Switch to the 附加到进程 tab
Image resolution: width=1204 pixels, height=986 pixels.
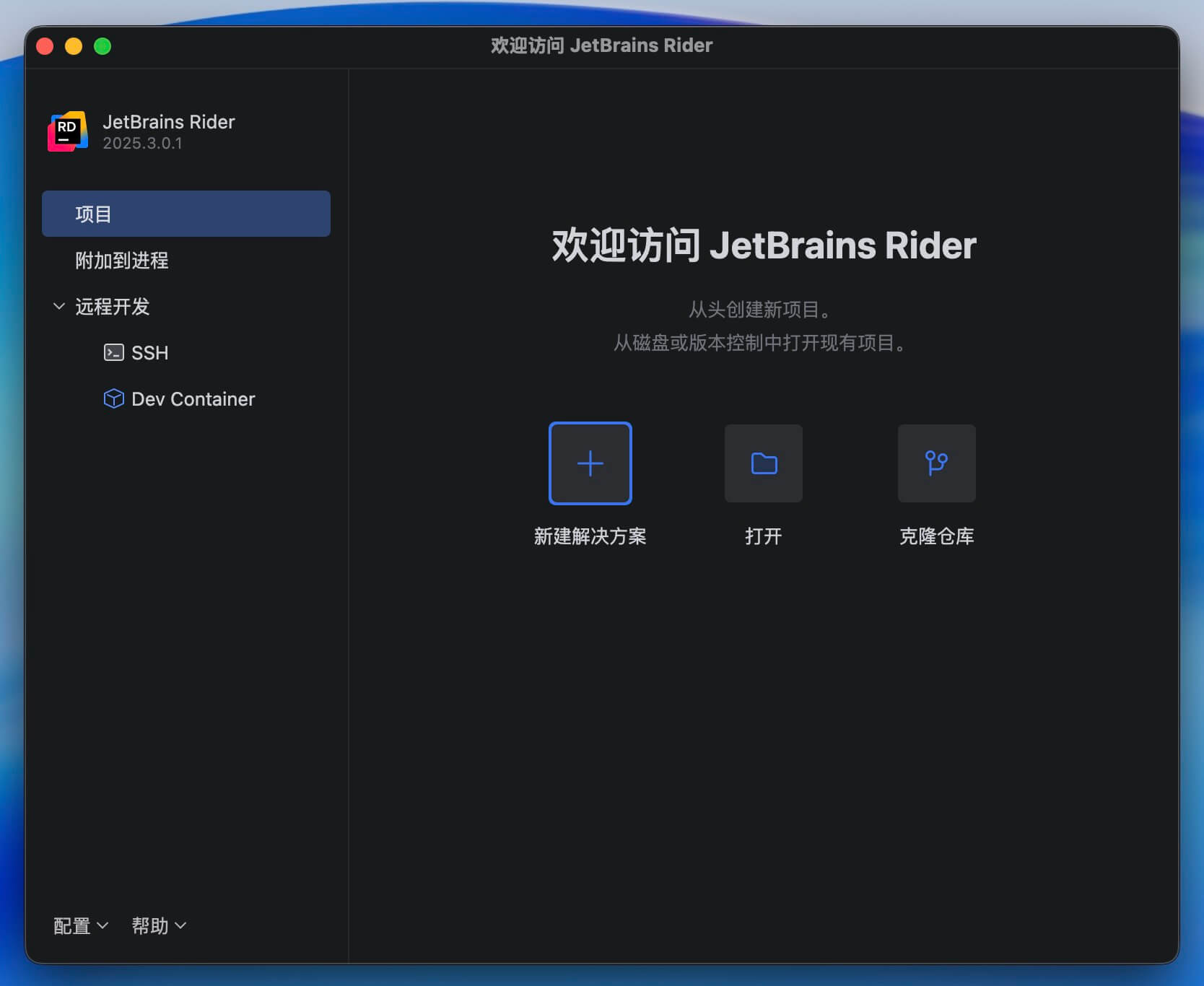[x=122, y=260]
